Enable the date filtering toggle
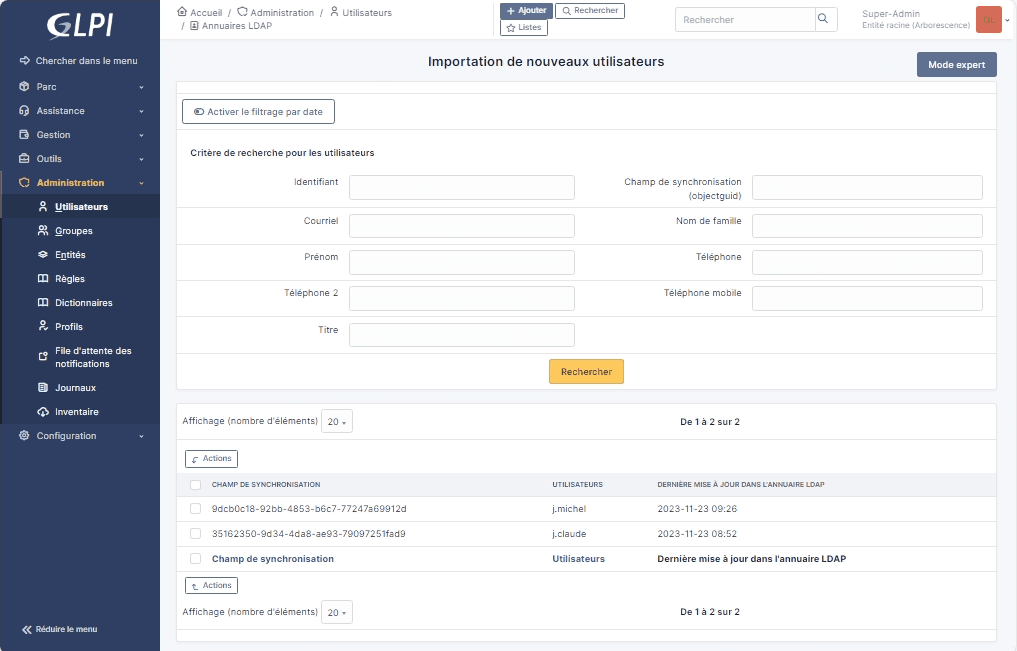This screenshot has width=1017, height=651. coord(258,112)
